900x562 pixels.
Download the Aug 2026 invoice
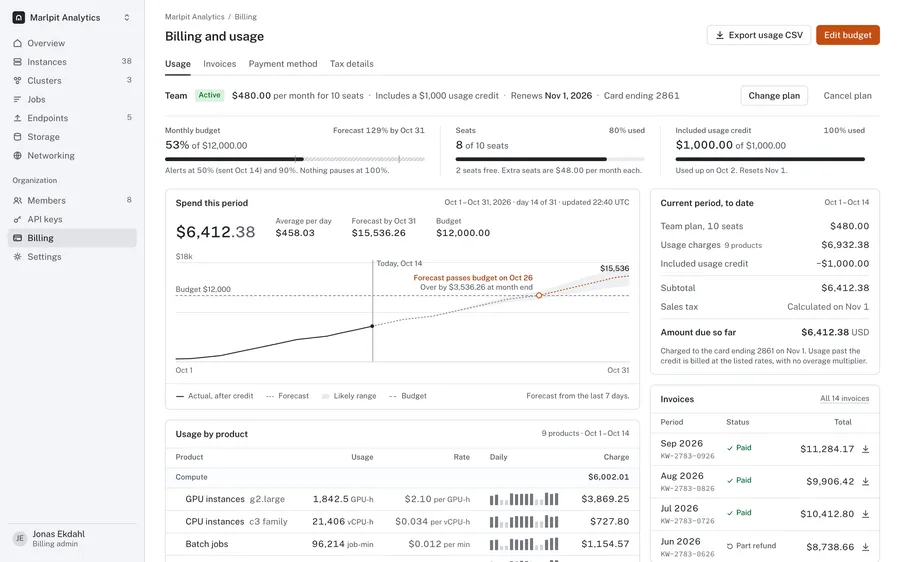click(x=865, y=482)
